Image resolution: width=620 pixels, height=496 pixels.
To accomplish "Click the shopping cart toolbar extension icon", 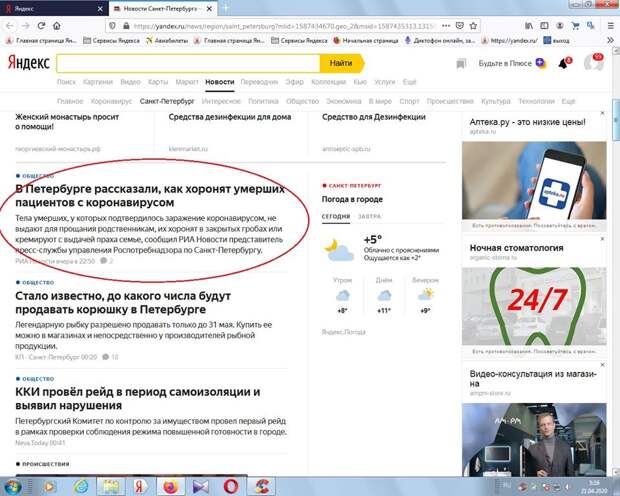I will pyautogui.click(x=575, y=26).
